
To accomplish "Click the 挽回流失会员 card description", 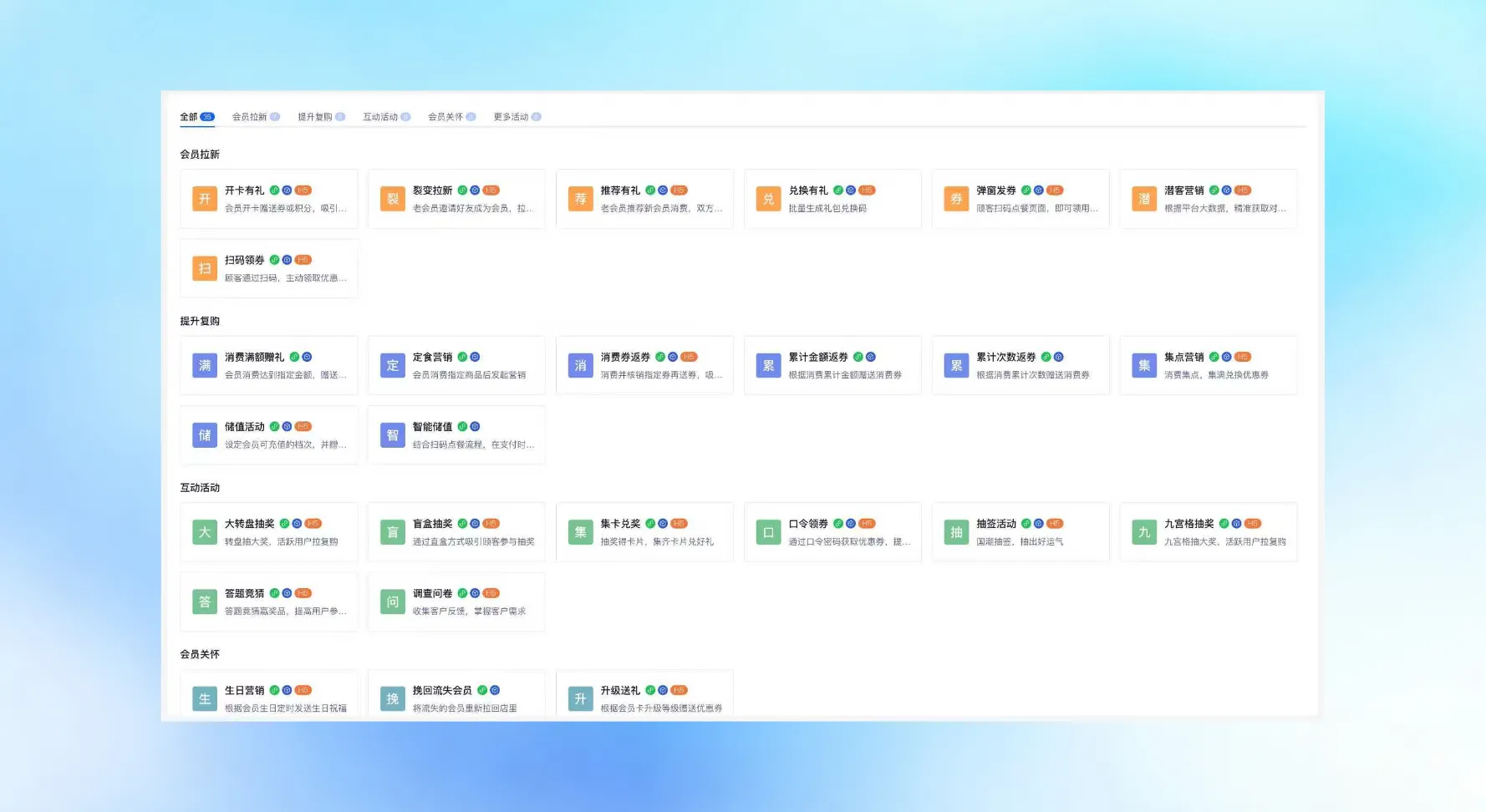I will (465, 708).
